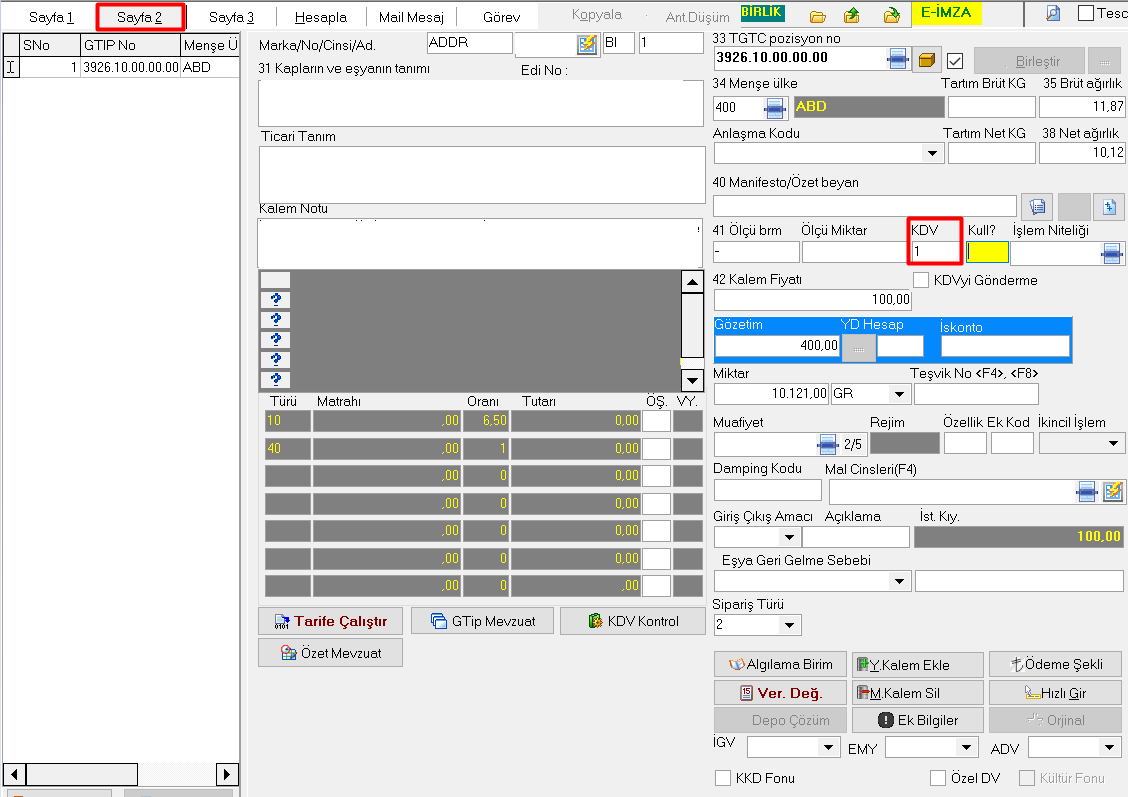Viewport: 1128px width, 797px height.
Task: Click the open folder icon in toolbar
Action: tap(818, 16)
